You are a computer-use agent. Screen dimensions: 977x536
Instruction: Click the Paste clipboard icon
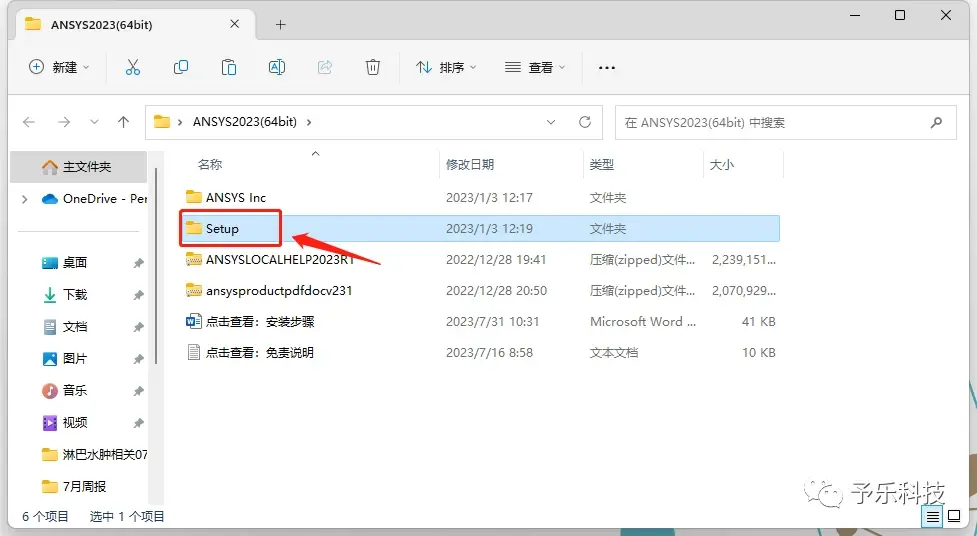(229, 67)
